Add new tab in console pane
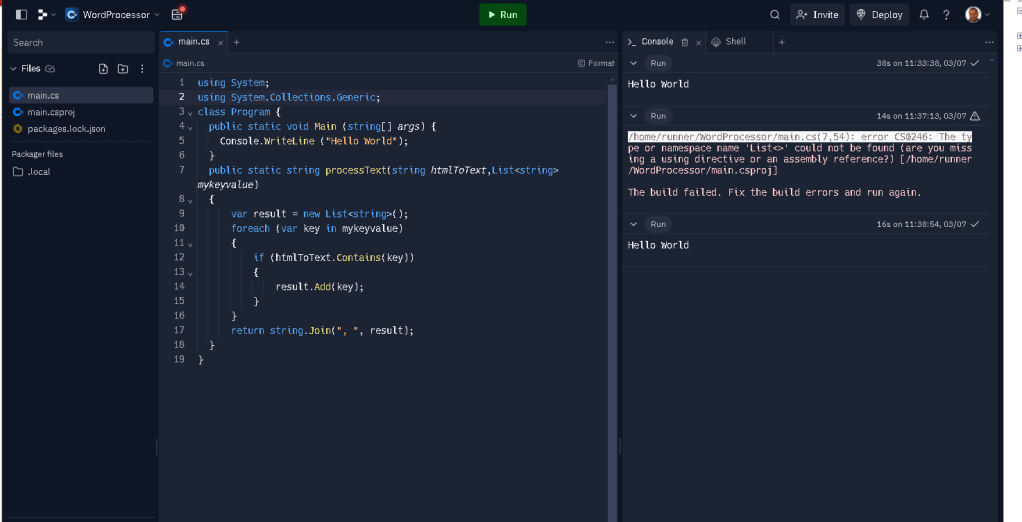 click(x=781, y=42)
